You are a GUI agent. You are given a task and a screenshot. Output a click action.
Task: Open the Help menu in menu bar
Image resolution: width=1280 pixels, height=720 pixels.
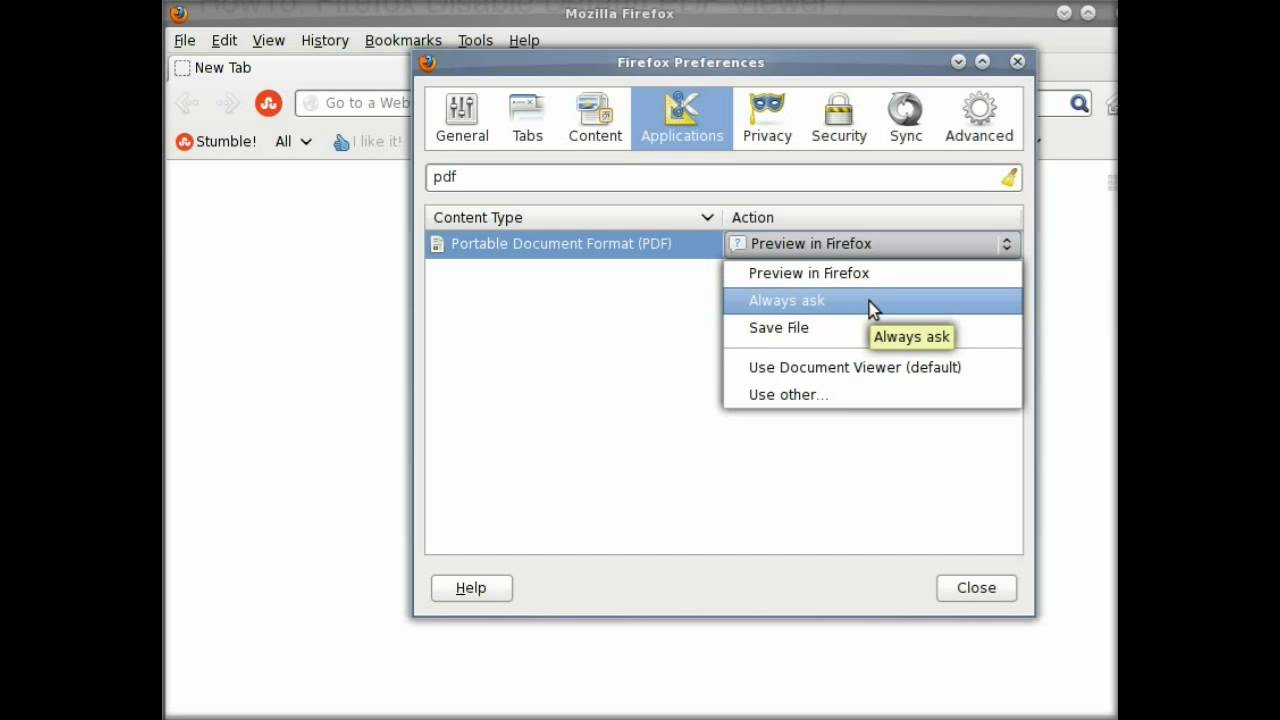524,41
